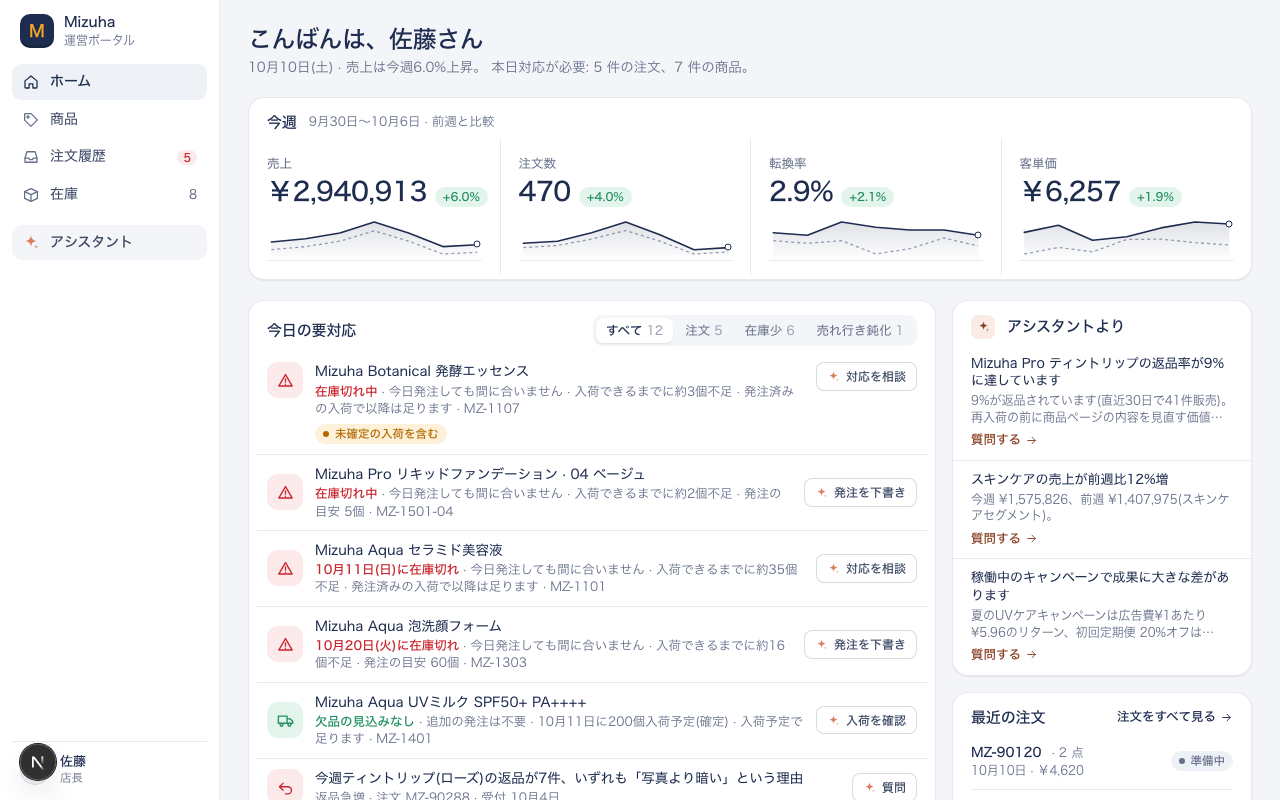
Task: Click warning icon for Mizuha Aqua セラミド美容液
Action: point(285,568)
